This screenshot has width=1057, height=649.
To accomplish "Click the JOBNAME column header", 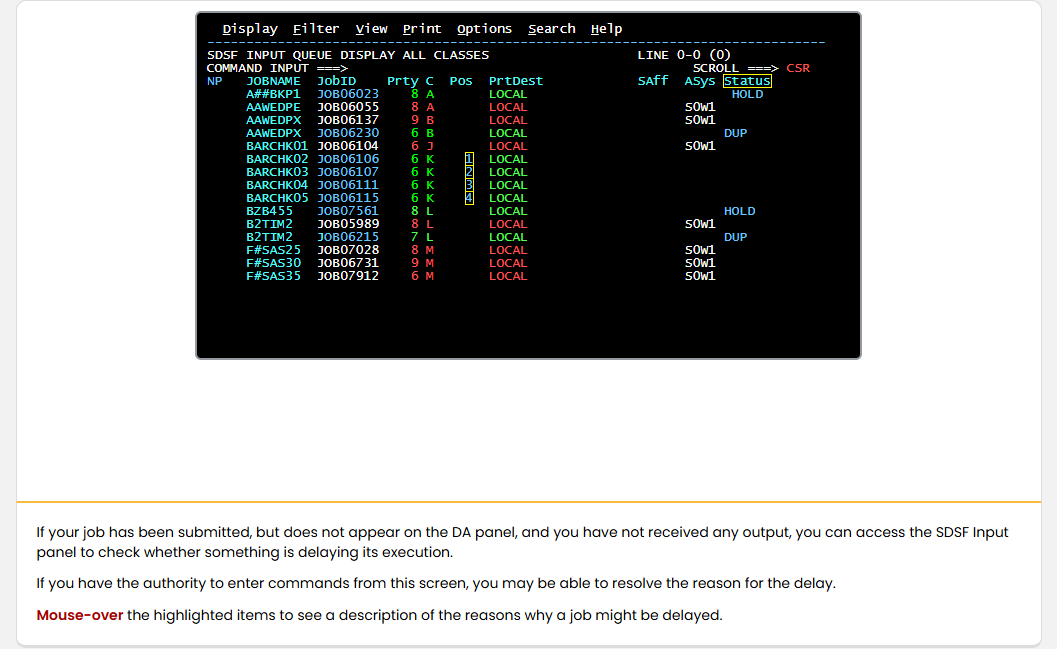I will [273, 81].
